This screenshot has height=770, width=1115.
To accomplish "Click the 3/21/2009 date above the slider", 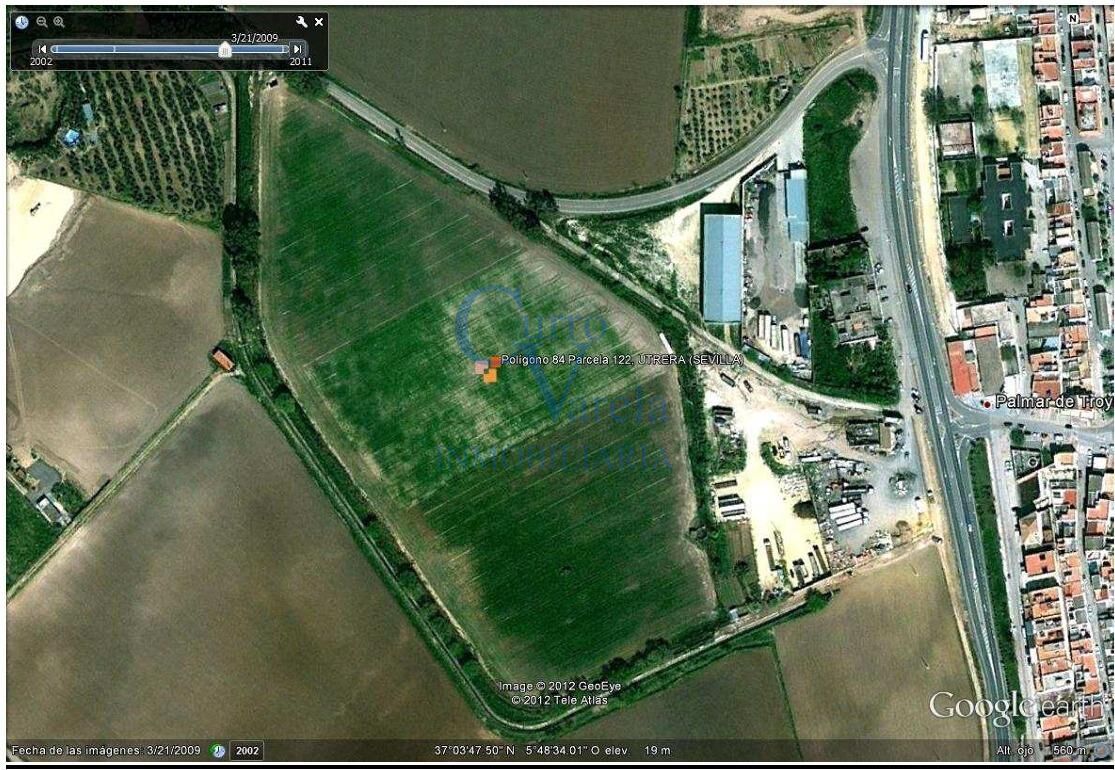I will pos(255,38).
